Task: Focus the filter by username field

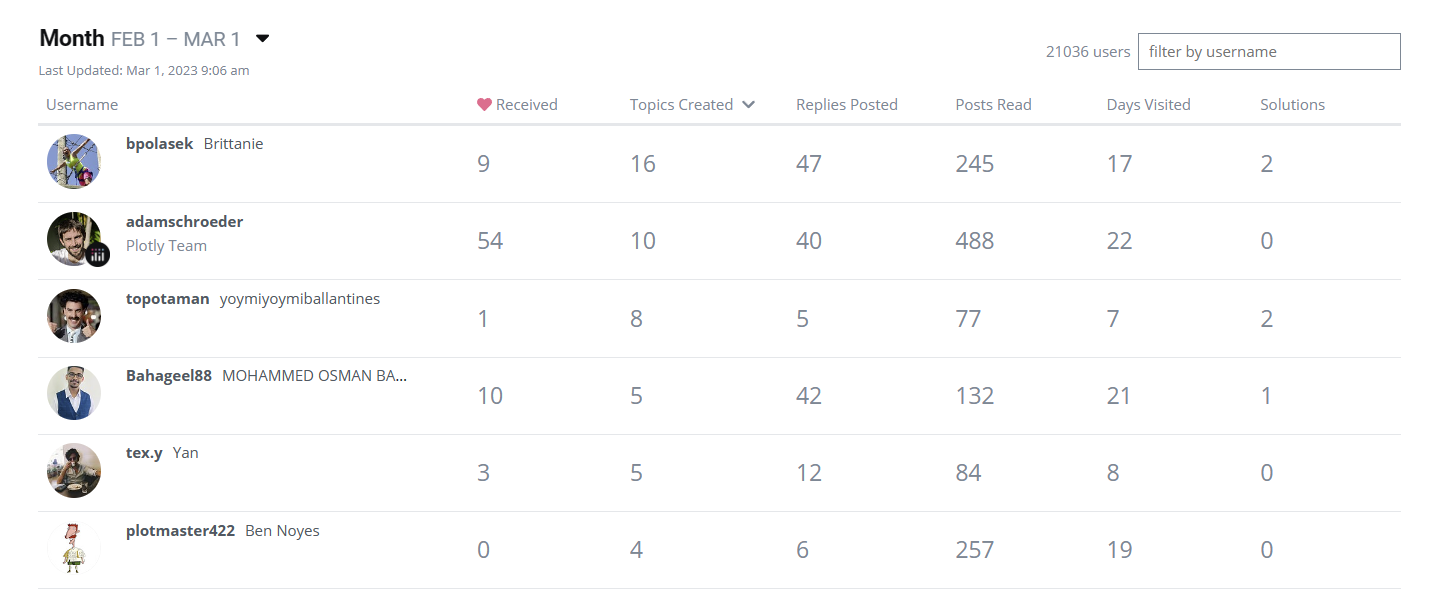Action: (x=1268, y=52)
